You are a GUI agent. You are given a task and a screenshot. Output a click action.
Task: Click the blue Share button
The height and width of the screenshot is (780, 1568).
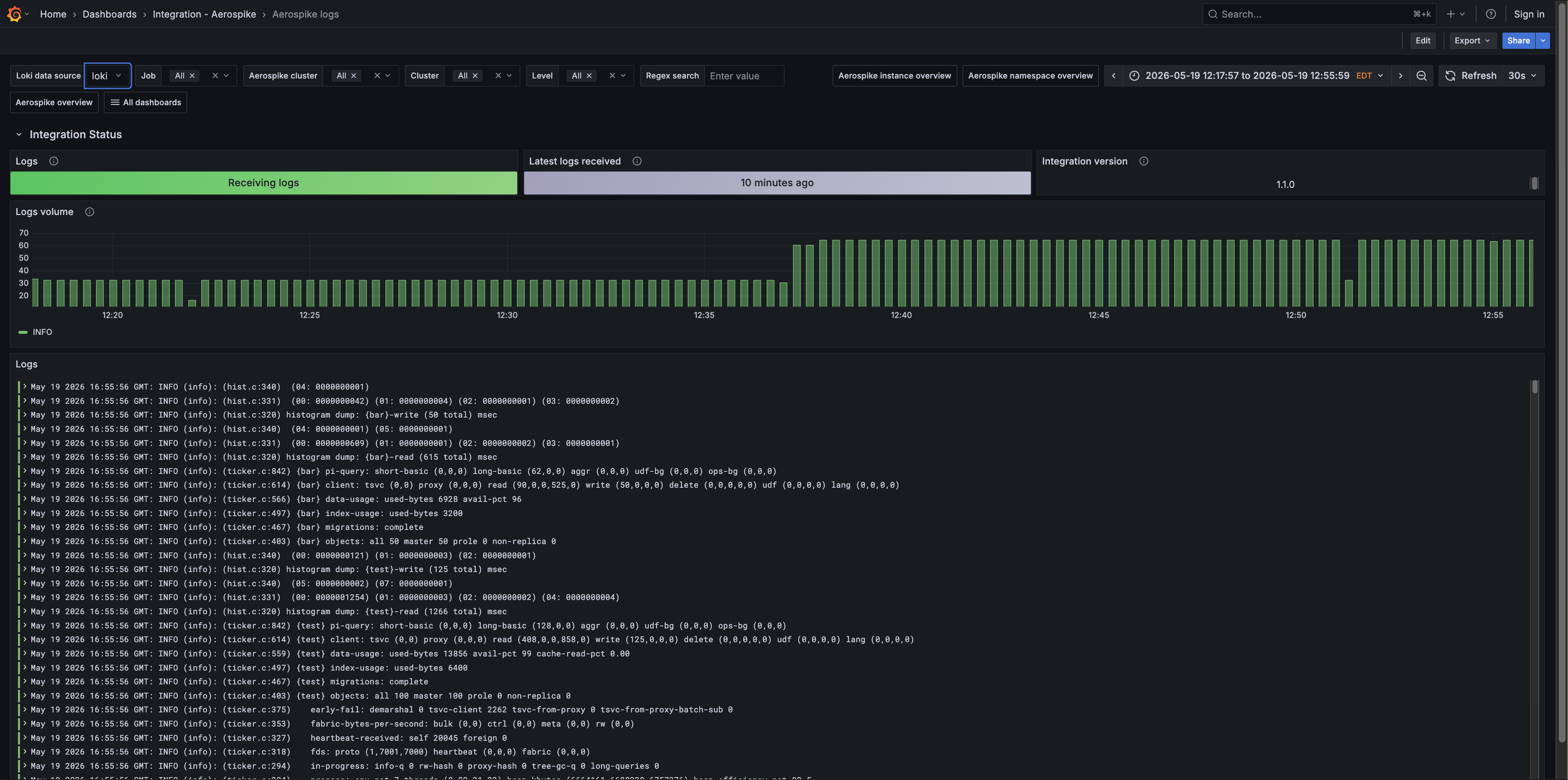[x=1518, y=41]
